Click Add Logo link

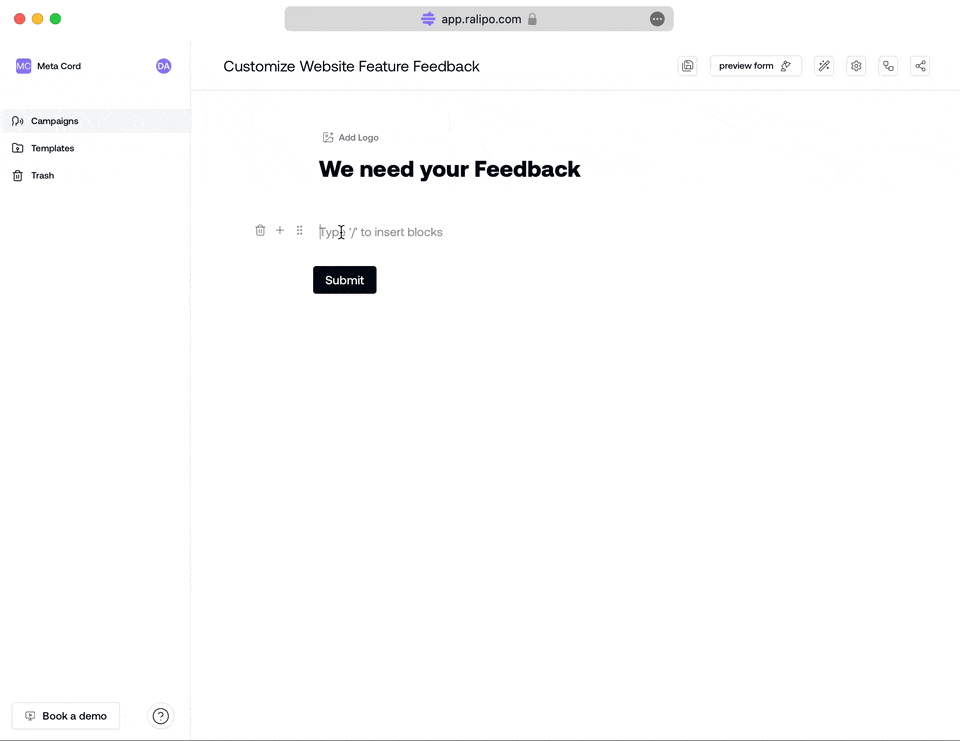[x=351, y=138]
